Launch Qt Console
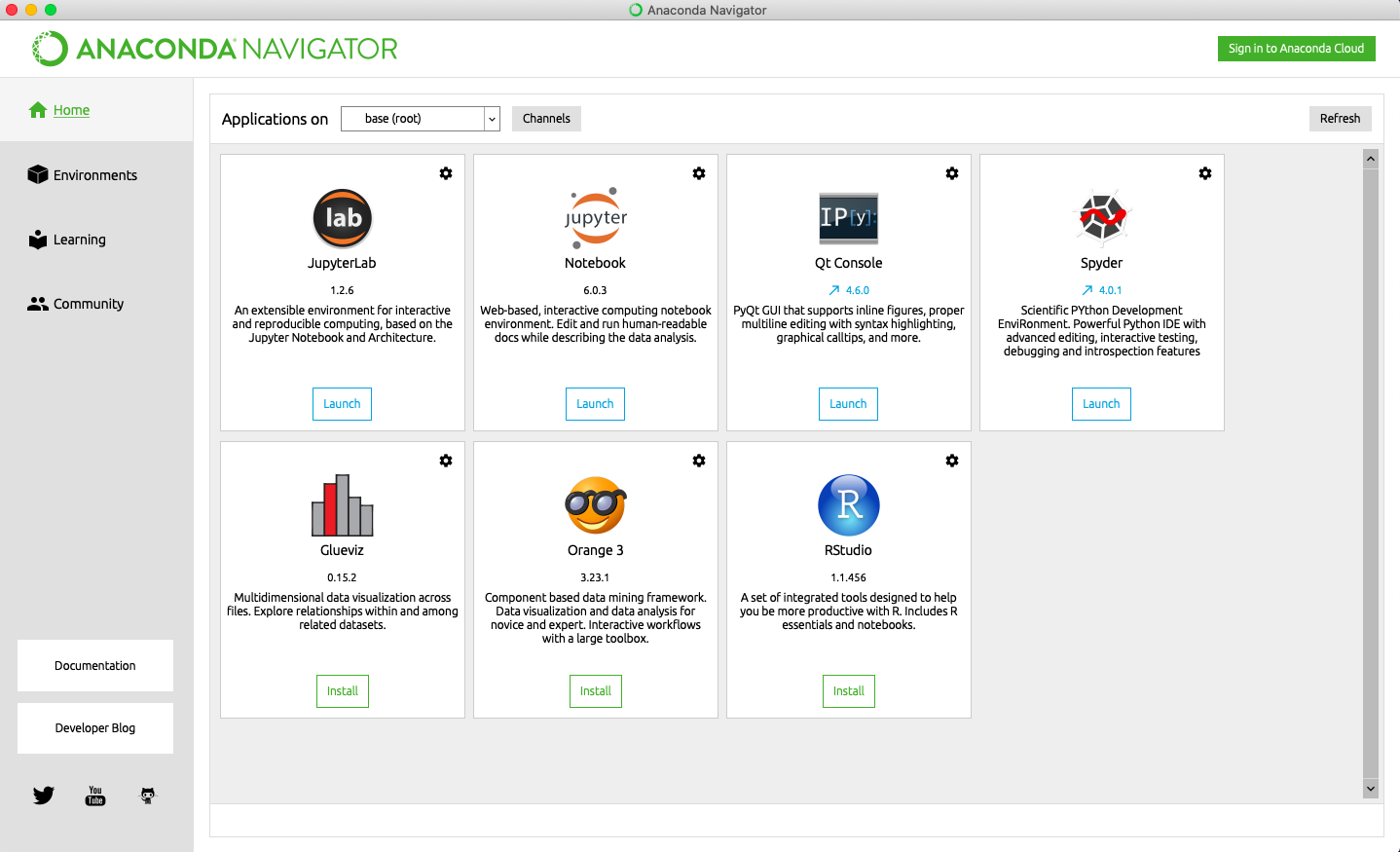1400x852 pixels. point(848,404)
